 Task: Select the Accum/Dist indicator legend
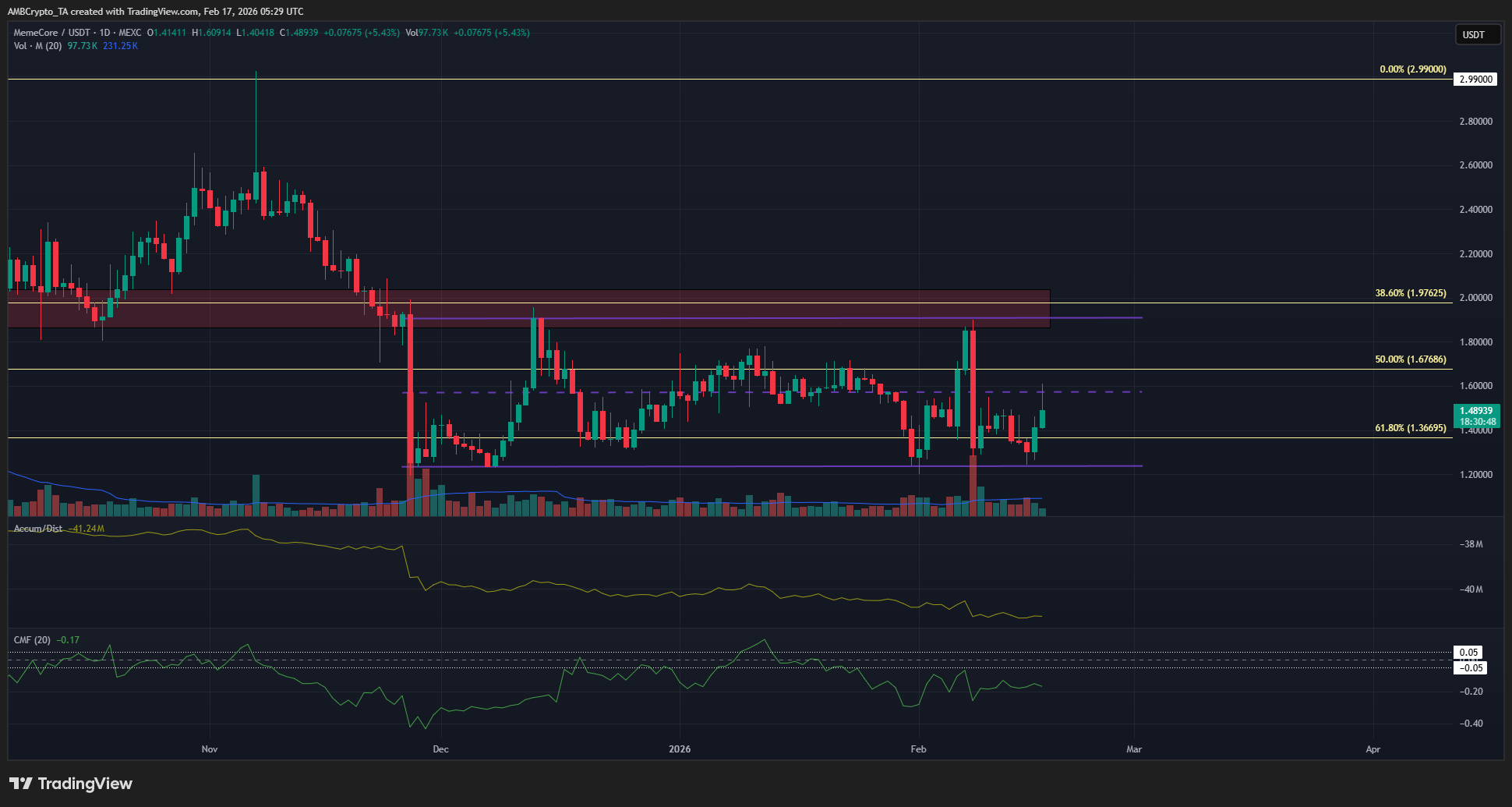pyautogui.click(x=38, y=529)
